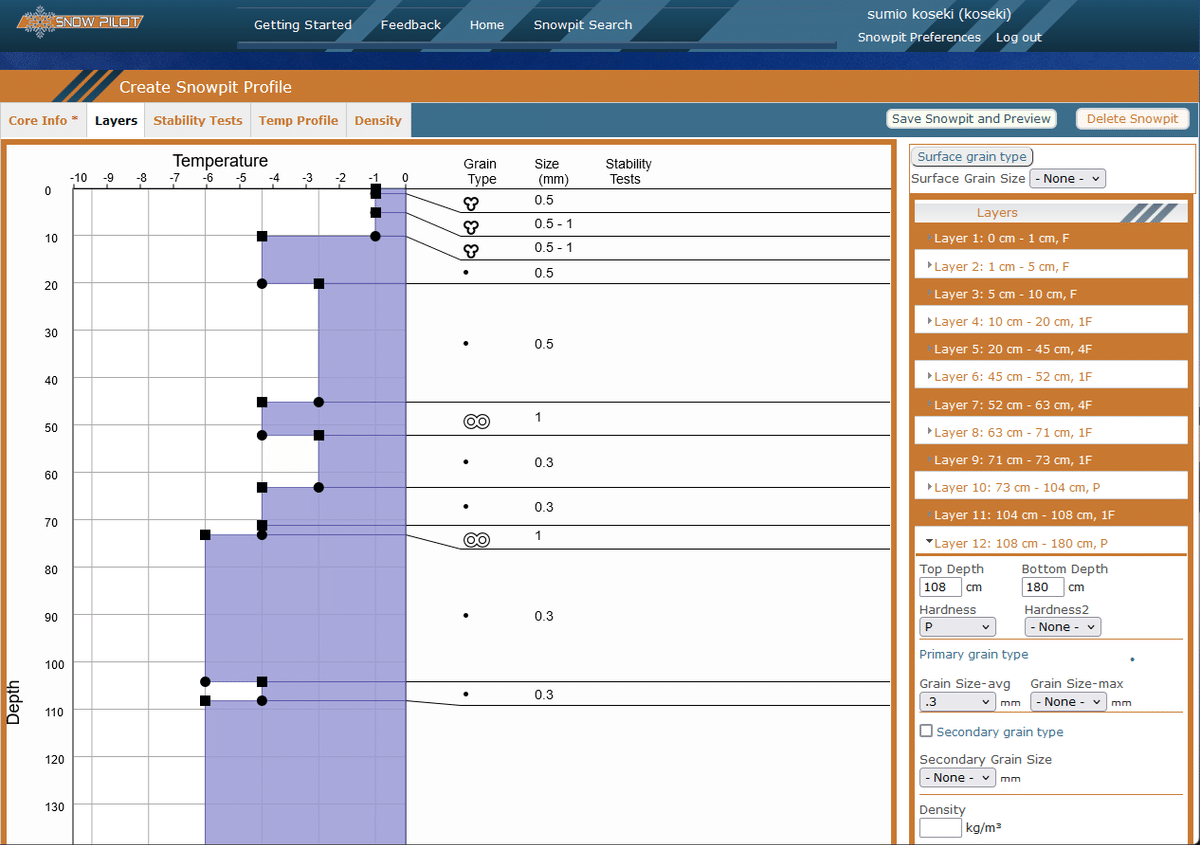Click Primary grain type link
This screenshot has height=845, width=1200.
point(974,655)
